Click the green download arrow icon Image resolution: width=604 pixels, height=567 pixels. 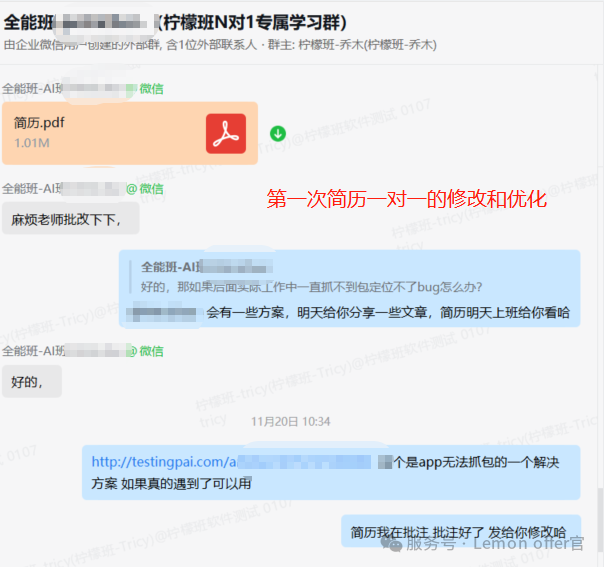(x=278, y=133)
